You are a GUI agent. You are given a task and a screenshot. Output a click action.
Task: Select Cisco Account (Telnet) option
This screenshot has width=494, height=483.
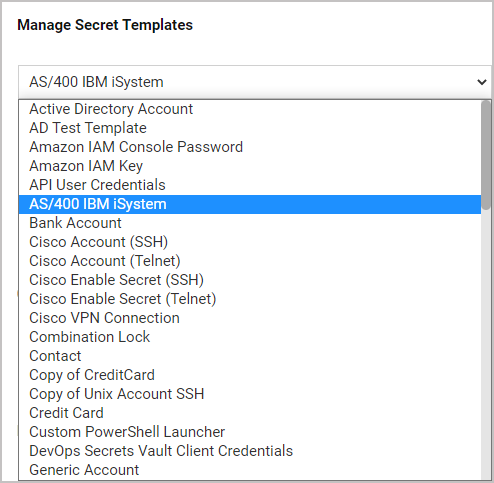tap(250, 261)
